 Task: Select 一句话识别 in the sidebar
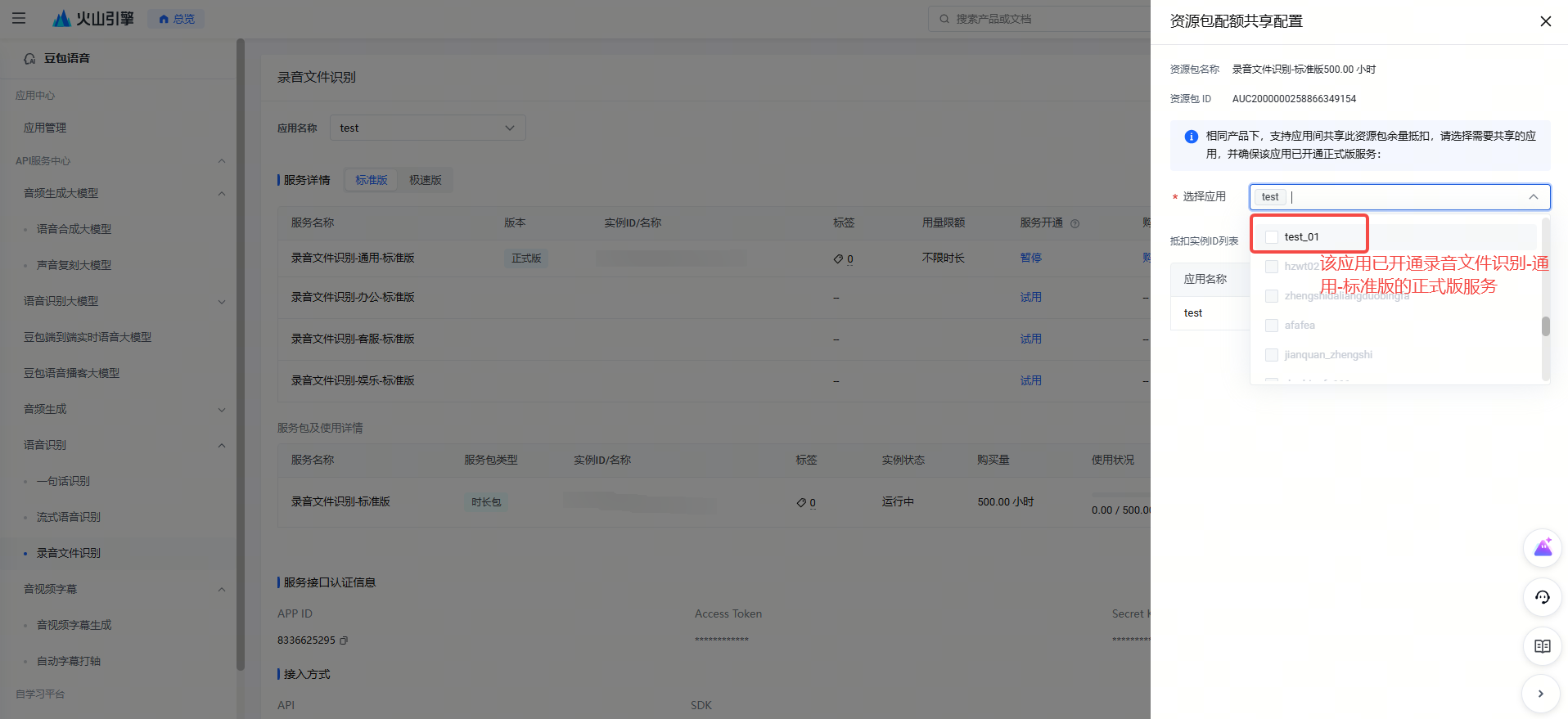[x=63, y=481]
